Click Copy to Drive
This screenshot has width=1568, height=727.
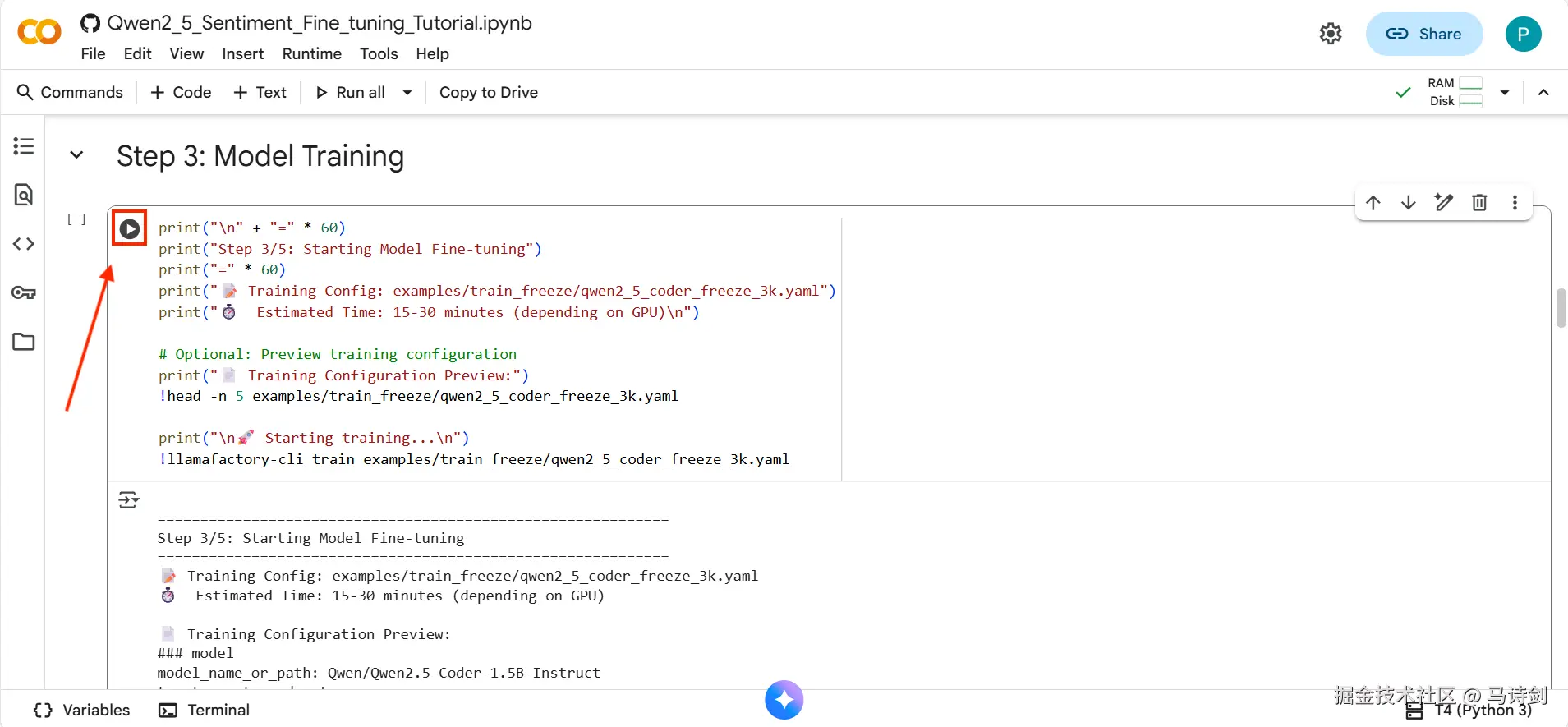[x=488, y=93]
